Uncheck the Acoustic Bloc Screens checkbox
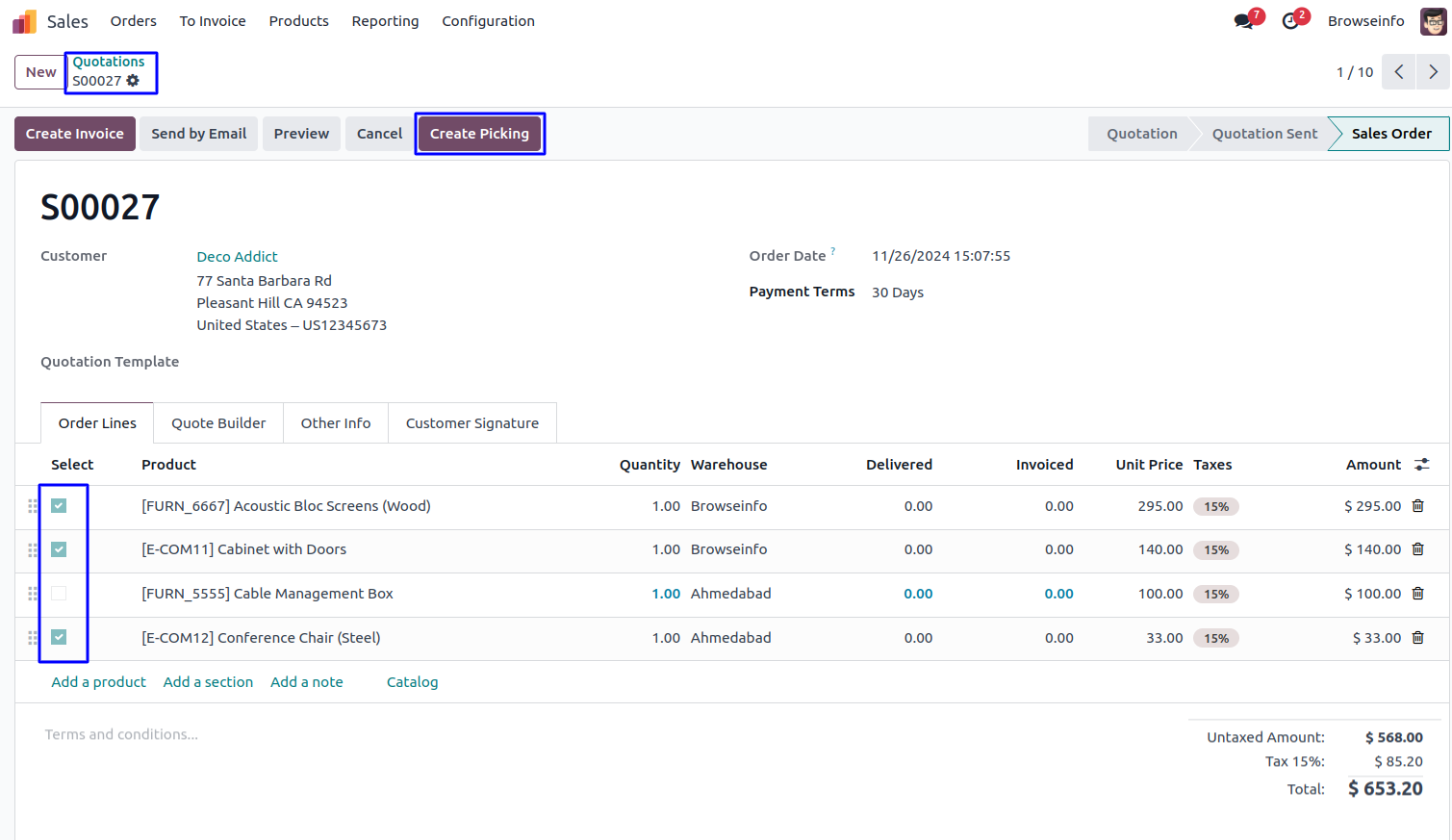Image resolution: width=1452 pixels, height=840 pixels. pos(60,506)
